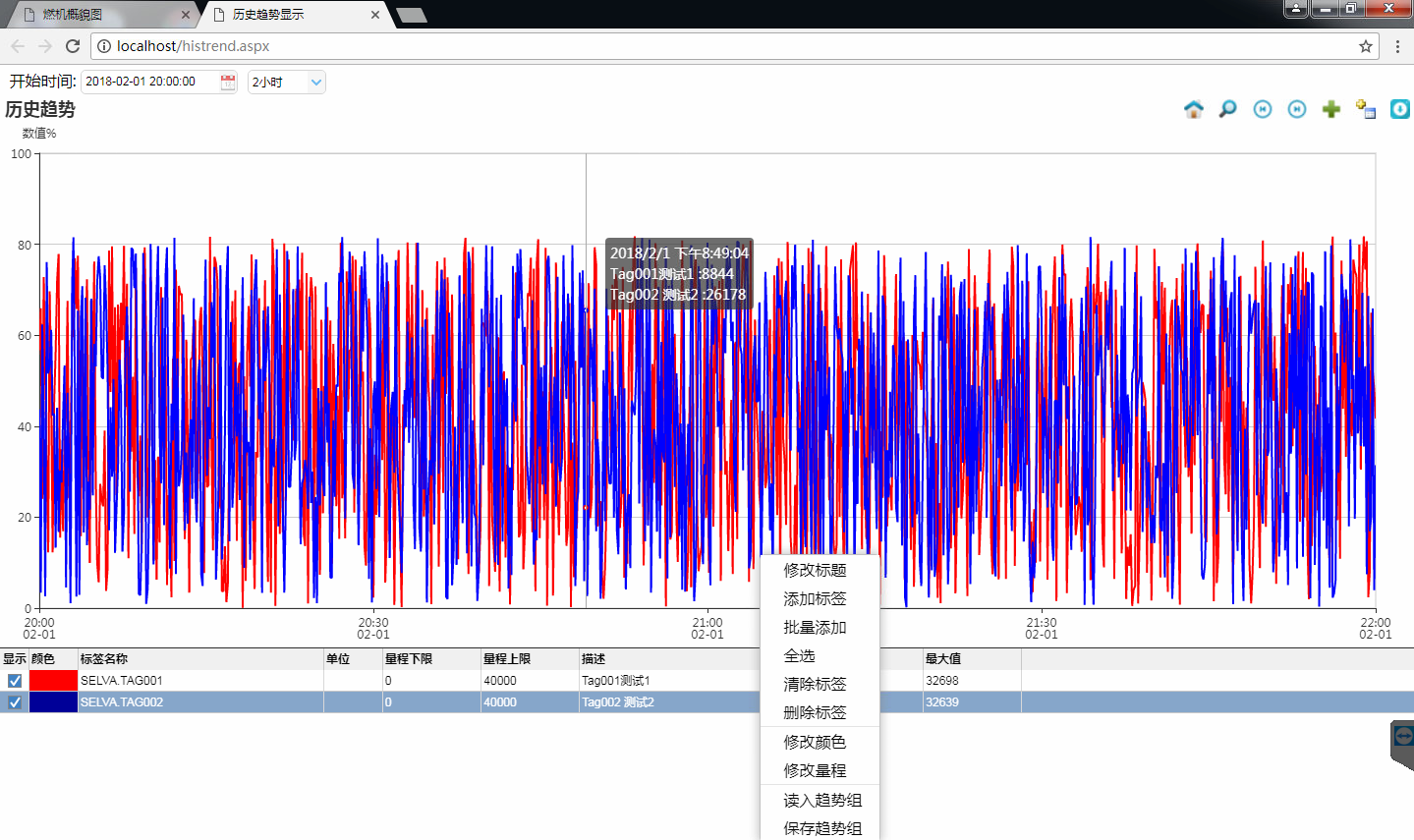Reload the page with refresh icon
This screenshot has width=1414, height=840.
pyautogui.click(x=73, y=46)
